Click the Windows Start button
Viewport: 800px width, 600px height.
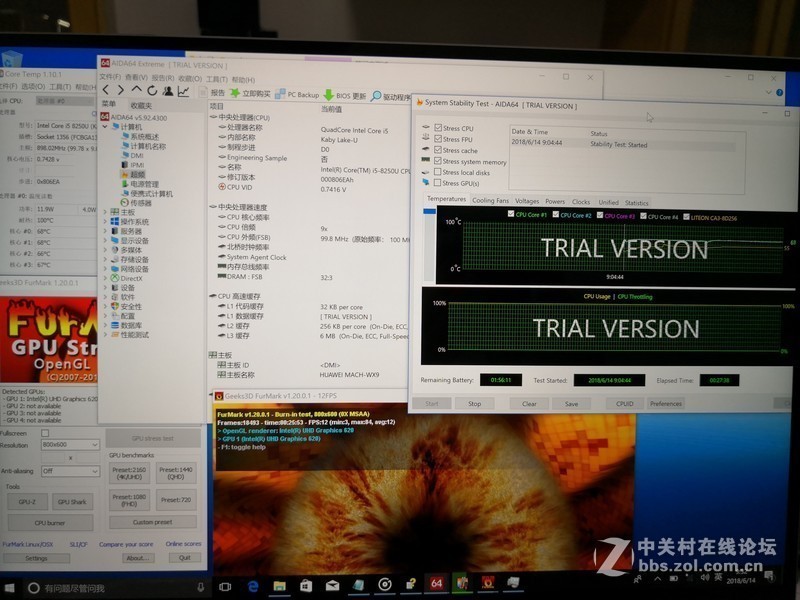coord(9,588)
